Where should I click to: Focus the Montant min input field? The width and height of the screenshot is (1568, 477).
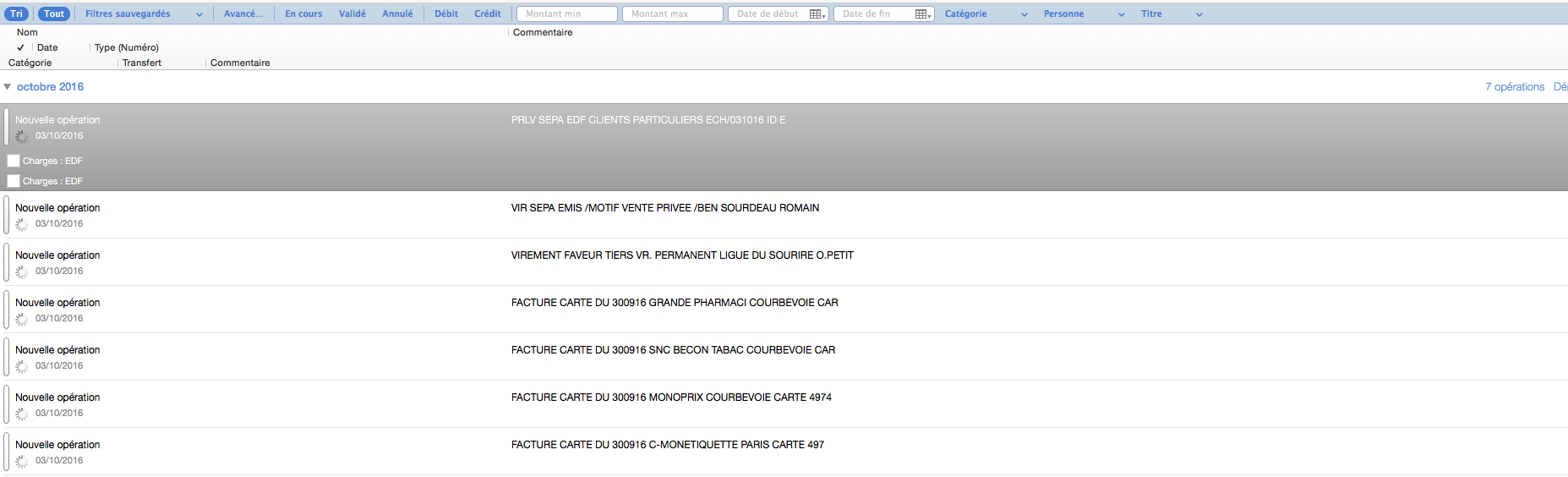click(566, 14)
